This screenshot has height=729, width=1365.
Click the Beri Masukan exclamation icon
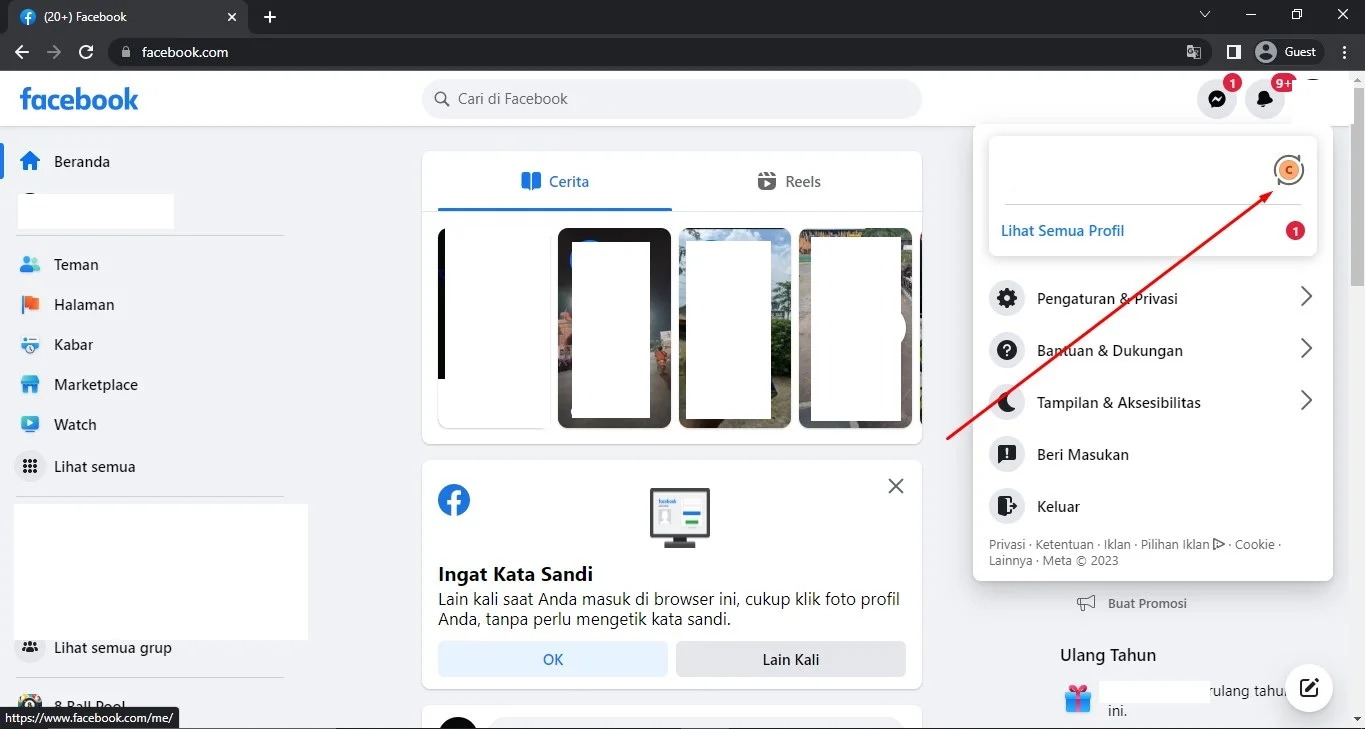(1007, 454)
